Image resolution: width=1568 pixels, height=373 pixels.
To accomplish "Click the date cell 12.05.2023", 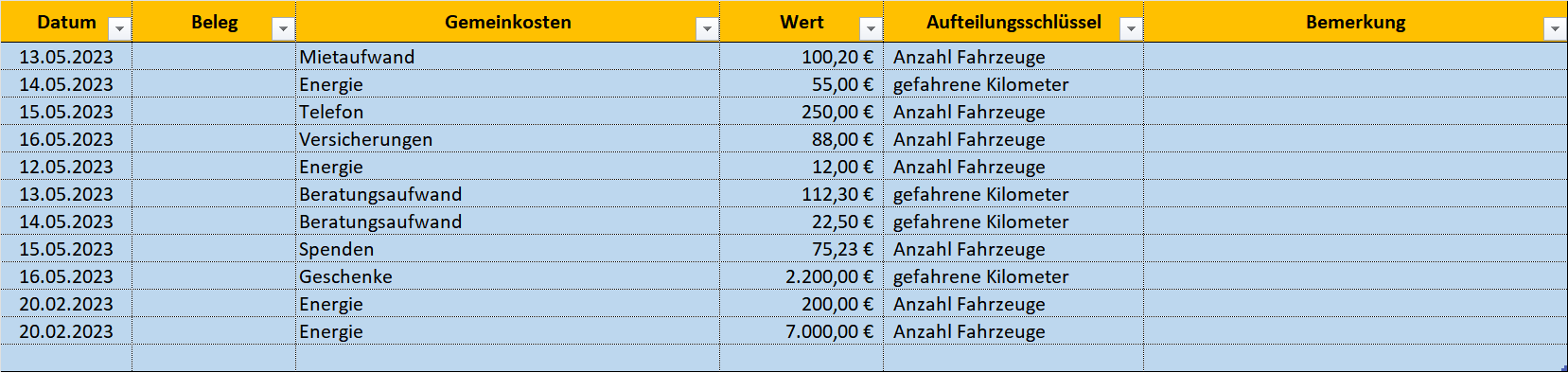I will pos(66,167).
